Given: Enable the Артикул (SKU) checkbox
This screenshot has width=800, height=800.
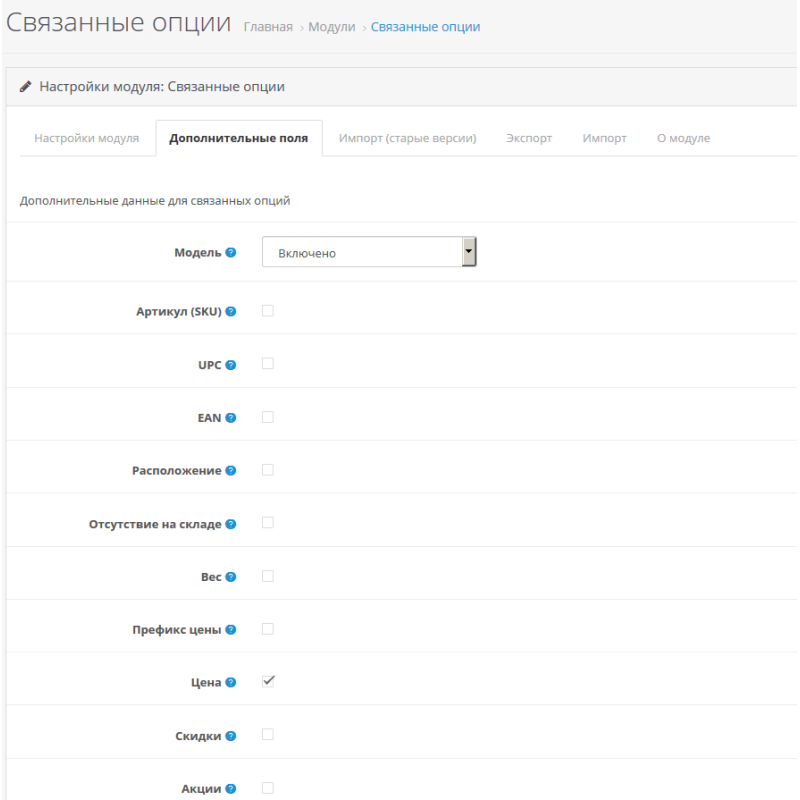Looking at the screenshot, I should tap(268, 311).
